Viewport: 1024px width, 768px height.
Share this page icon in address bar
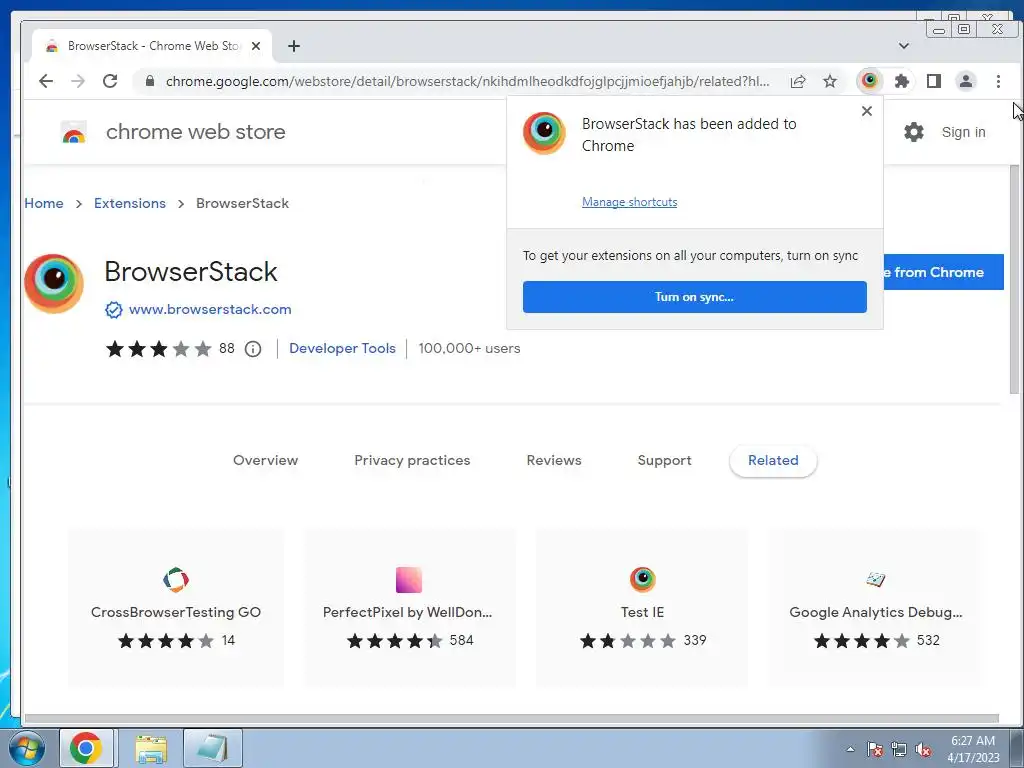(x=797, y=81)
